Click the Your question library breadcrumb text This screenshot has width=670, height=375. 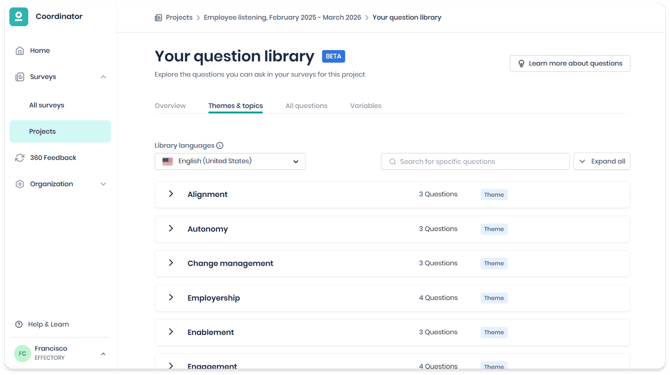click(x=407, y=18)
